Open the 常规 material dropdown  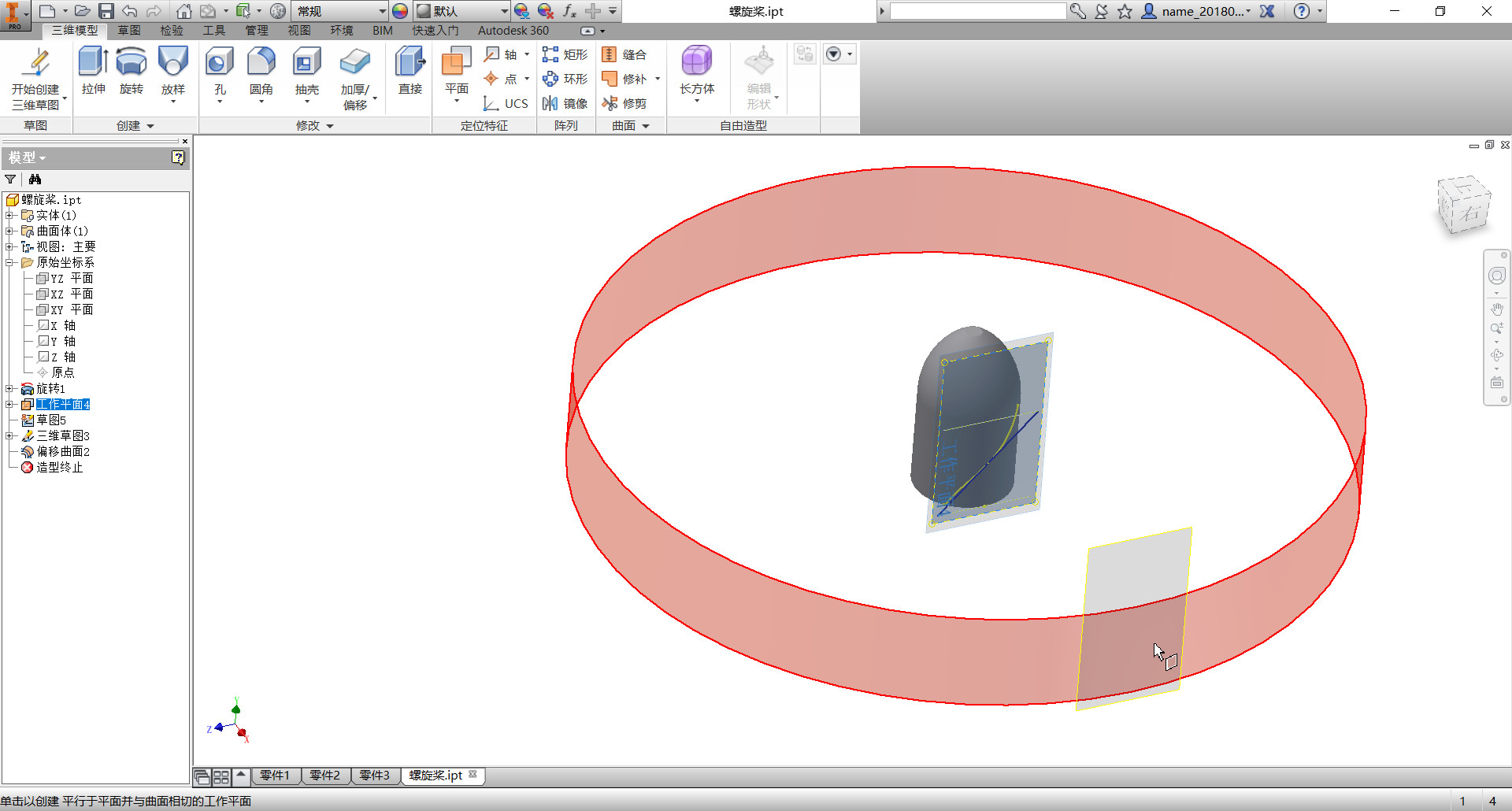point(340,11)
